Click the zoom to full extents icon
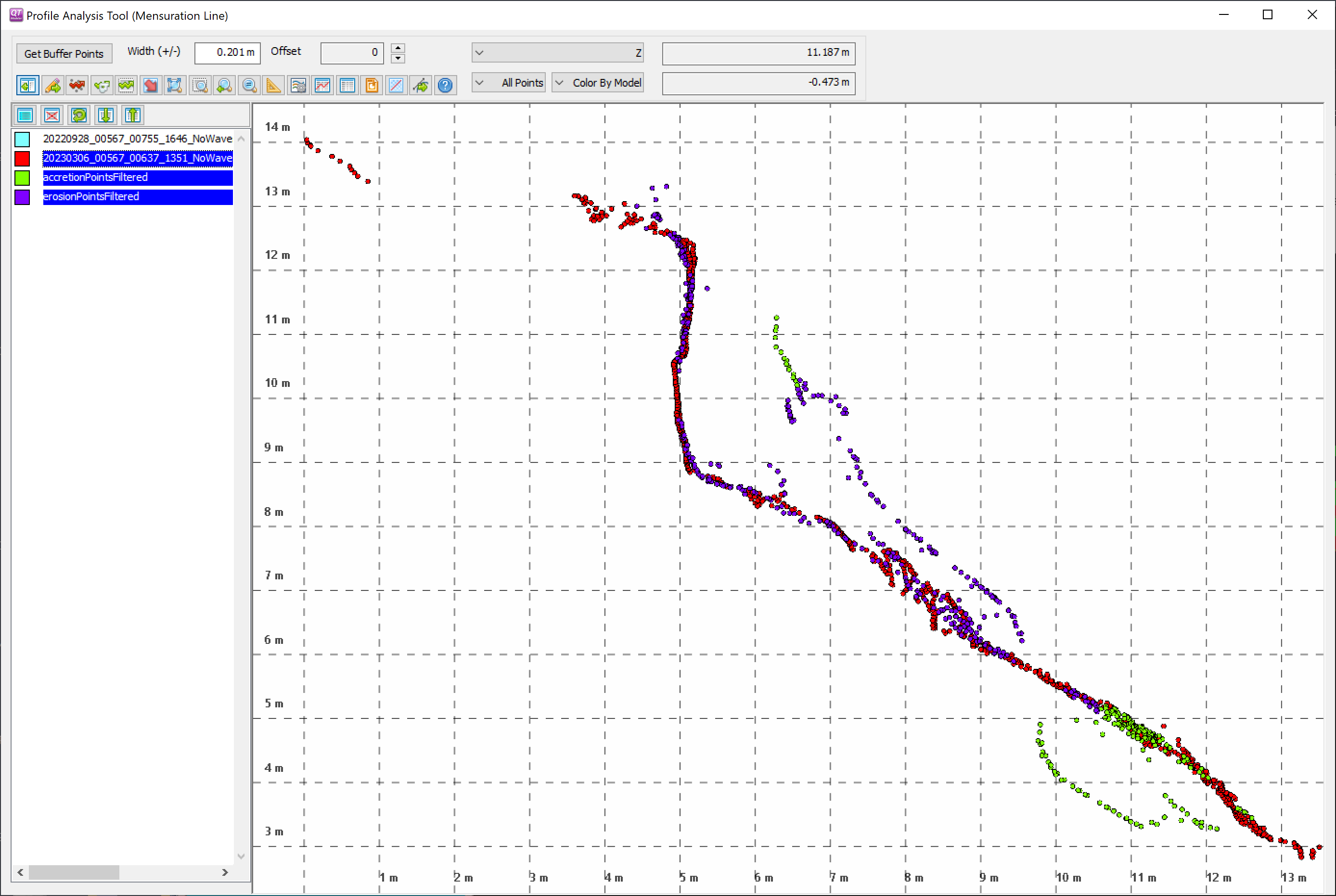The width and height of the screenshot is (1336, 896). tap(175, 86)
